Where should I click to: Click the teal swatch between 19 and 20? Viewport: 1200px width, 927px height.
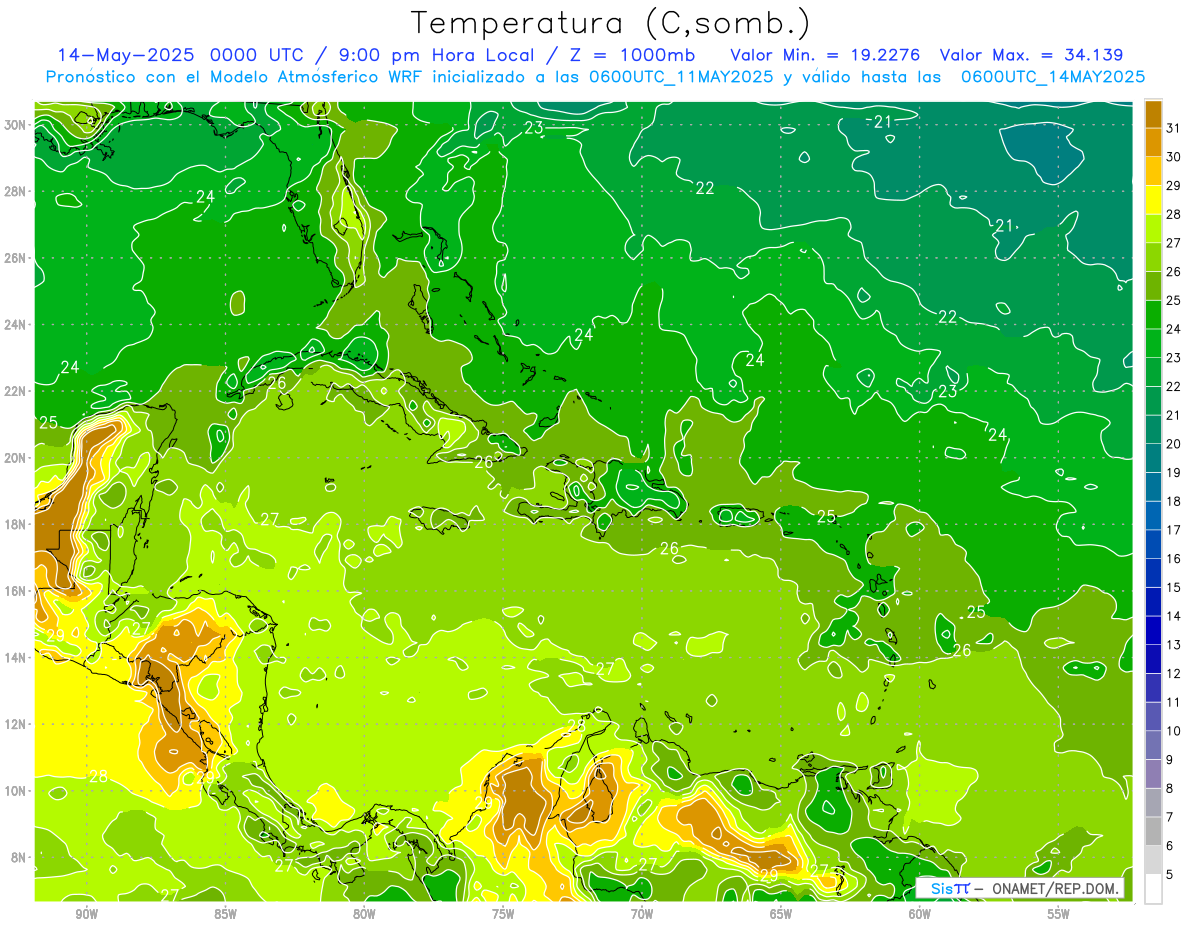pos(1153,458)
